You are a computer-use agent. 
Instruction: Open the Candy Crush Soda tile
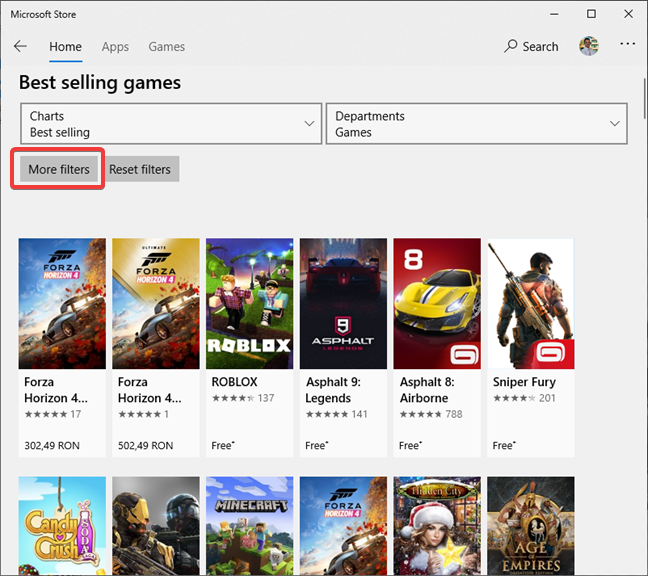62,526
